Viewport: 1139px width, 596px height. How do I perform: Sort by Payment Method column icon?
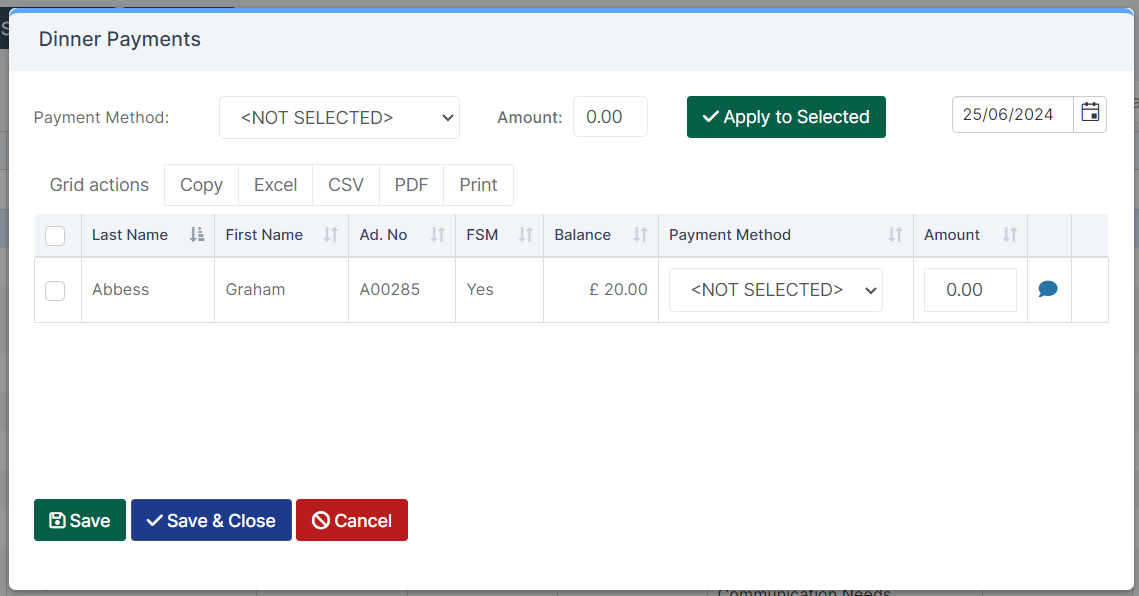[x=895, y=235]
